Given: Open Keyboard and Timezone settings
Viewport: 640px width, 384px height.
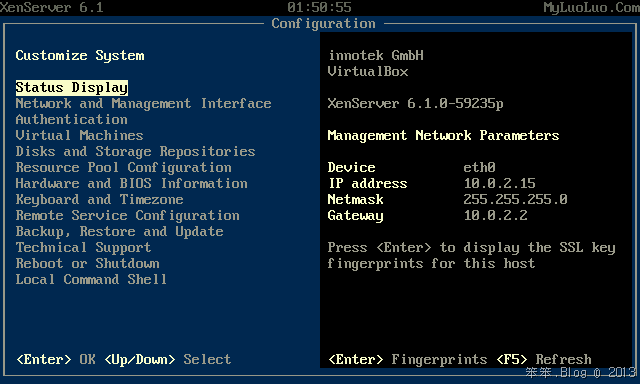Looking at the screenshot, I should (x=99, y=200).
